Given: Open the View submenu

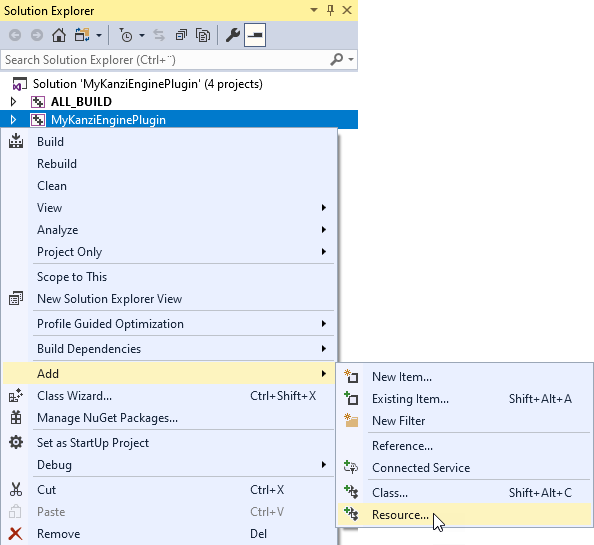Looking at the screenshot, I should [x=169, y=208].
